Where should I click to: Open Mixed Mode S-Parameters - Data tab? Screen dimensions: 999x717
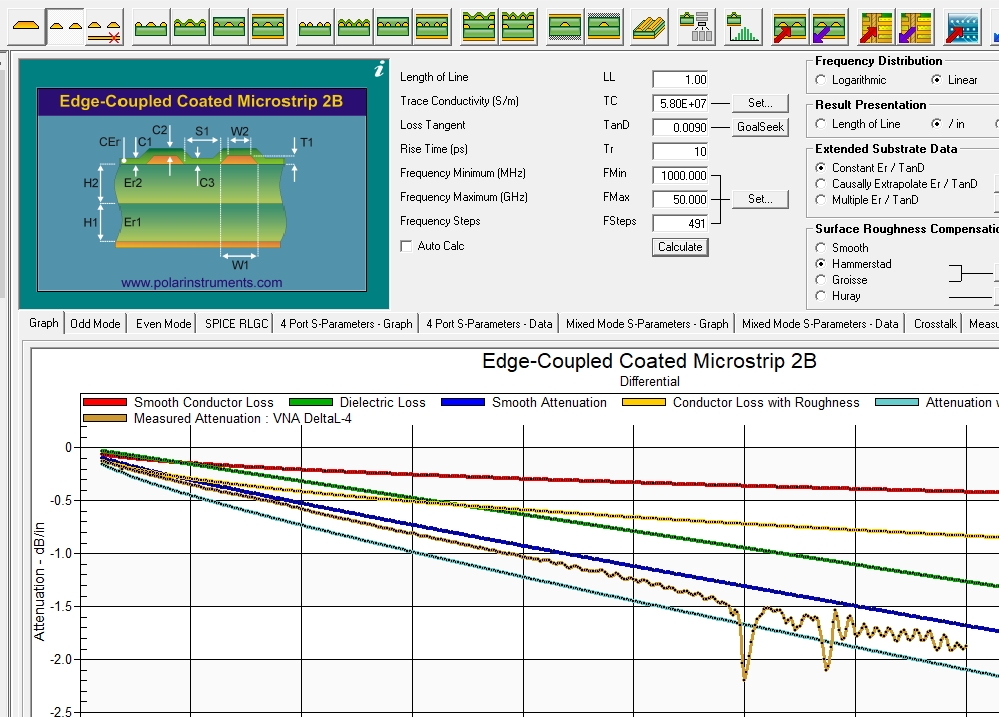(x=820, y=324)
